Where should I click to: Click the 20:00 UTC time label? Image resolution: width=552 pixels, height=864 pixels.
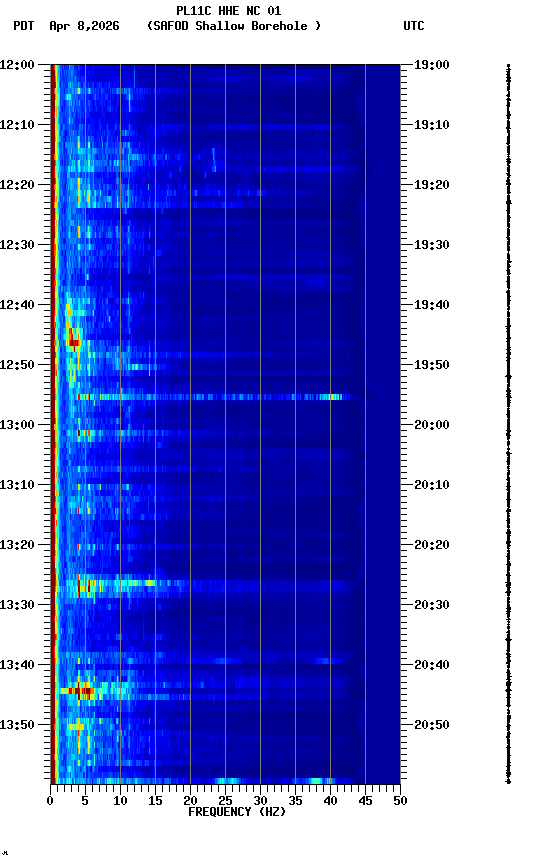click(432, 425)
